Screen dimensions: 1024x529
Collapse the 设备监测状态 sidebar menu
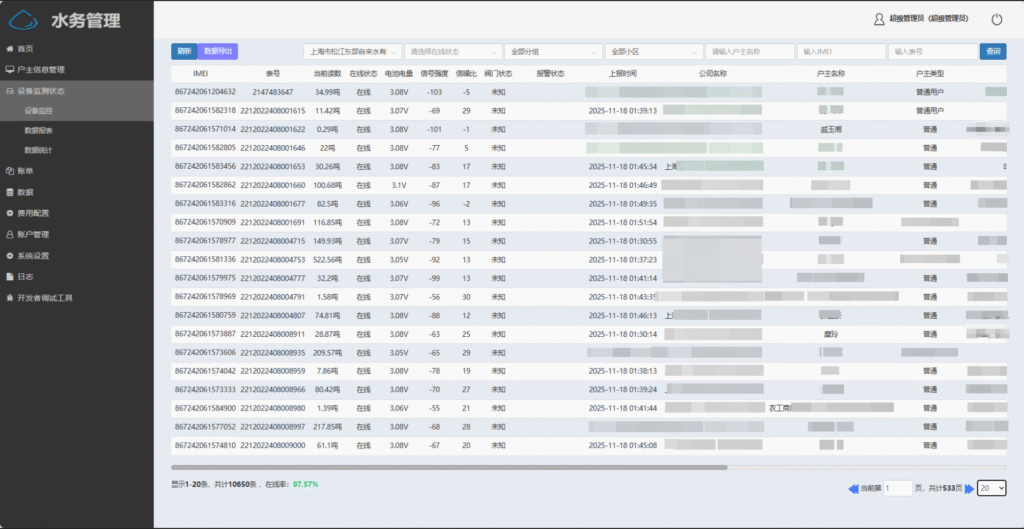[x=40, y=90]
